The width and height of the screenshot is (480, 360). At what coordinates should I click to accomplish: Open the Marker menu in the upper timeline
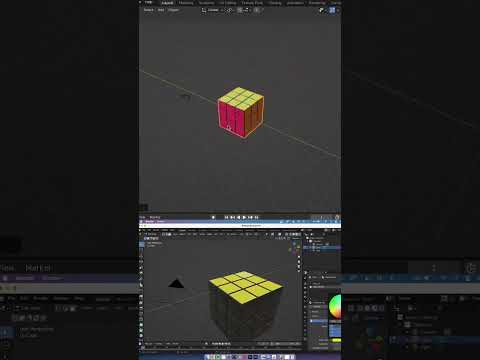click(155, 217)
